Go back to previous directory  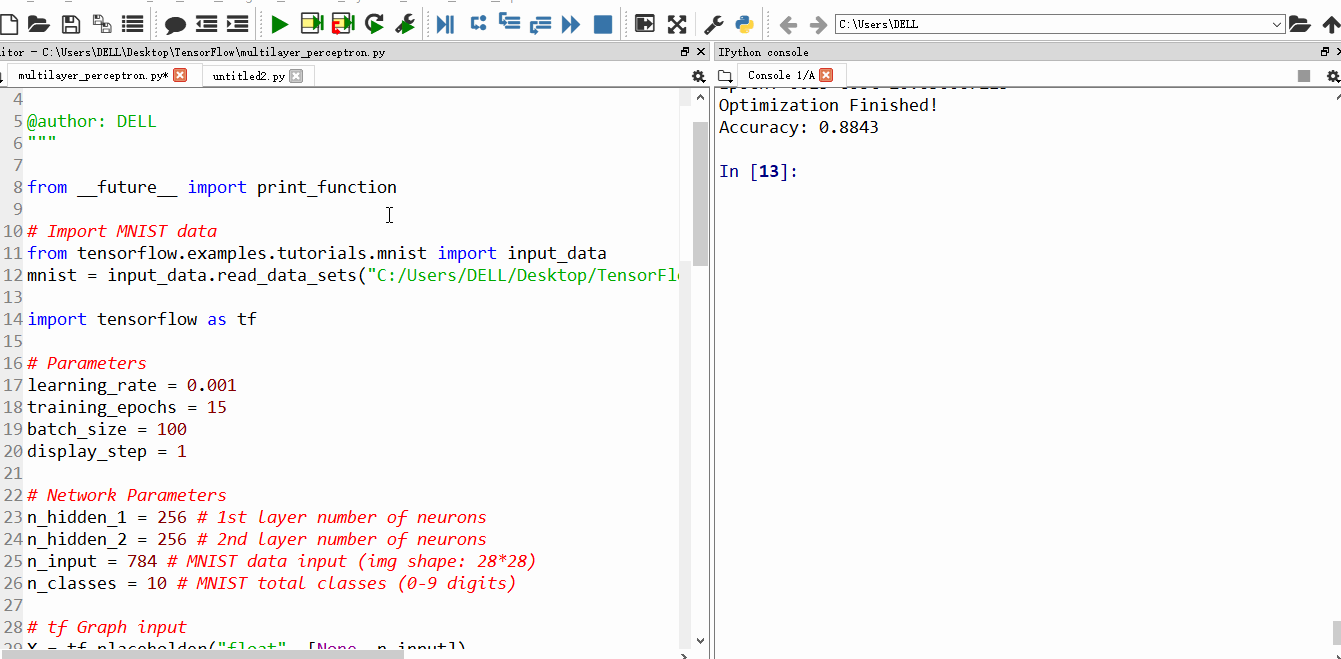pos(788,24)
